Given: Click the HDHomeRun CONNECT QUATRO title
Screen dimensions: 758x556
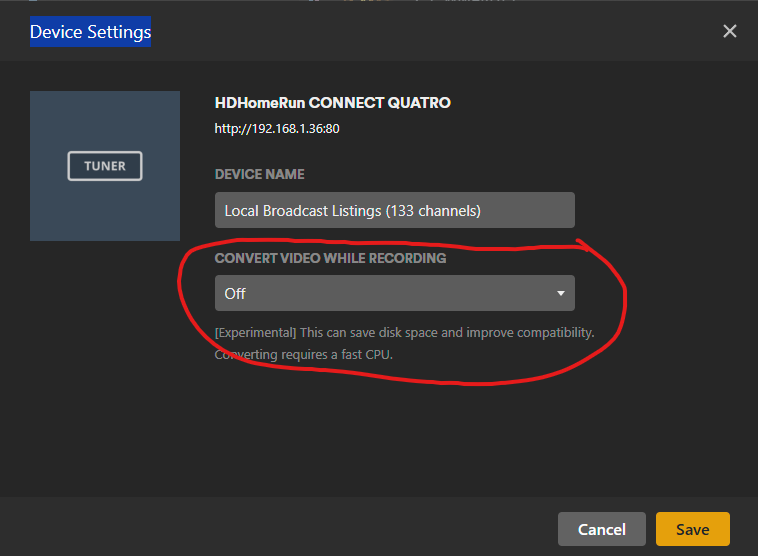Looking at the screenshot, I should click(333, 103).
